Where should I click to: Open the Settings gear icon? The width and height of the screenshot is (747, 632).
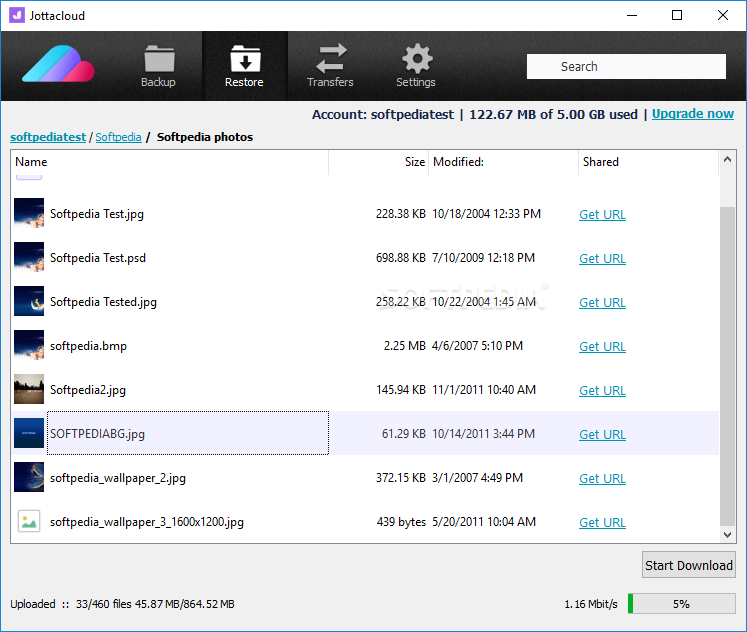click(417, 59)
